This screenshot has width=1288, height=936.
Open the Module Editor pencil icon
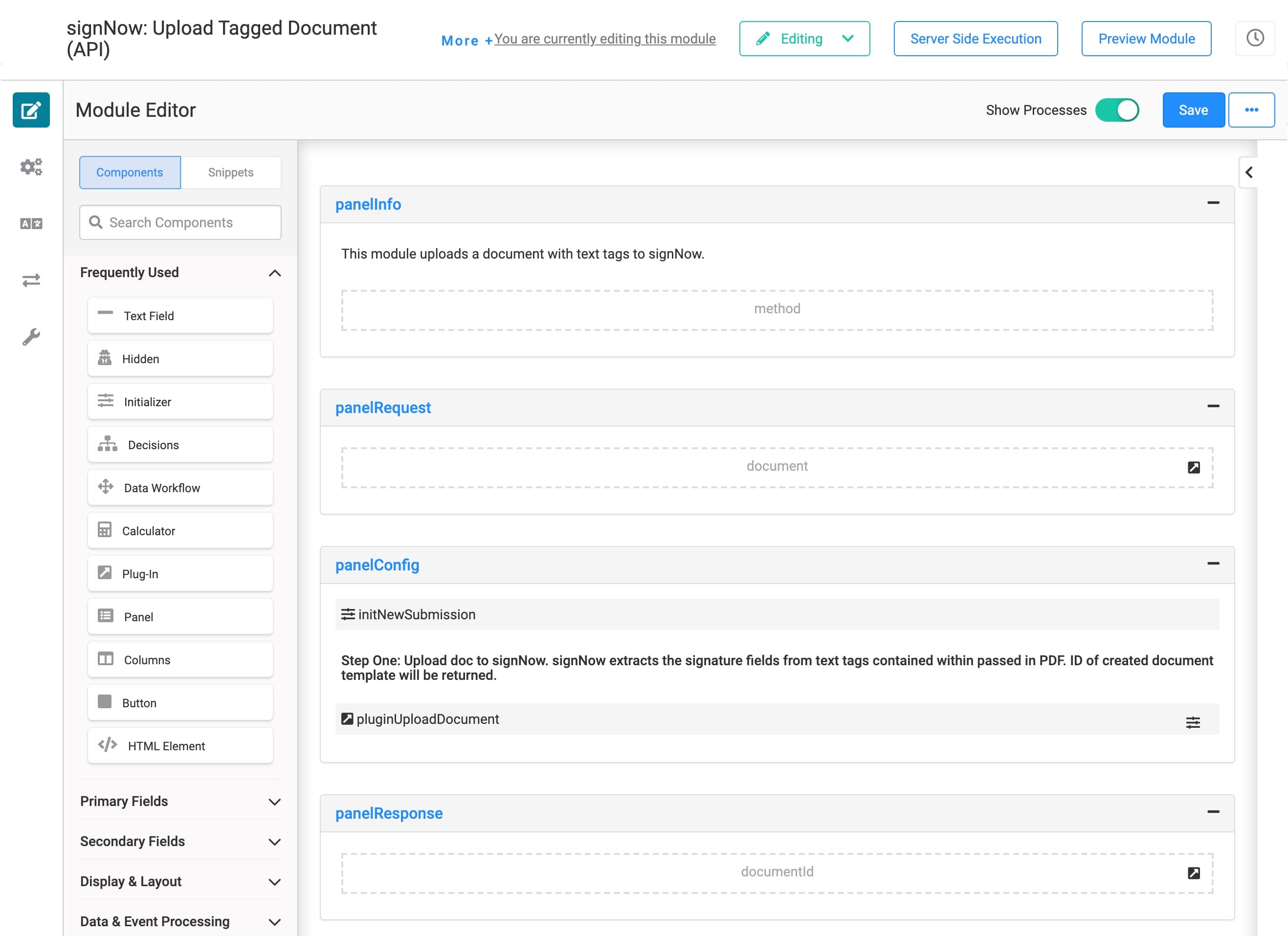pos(31,110)
